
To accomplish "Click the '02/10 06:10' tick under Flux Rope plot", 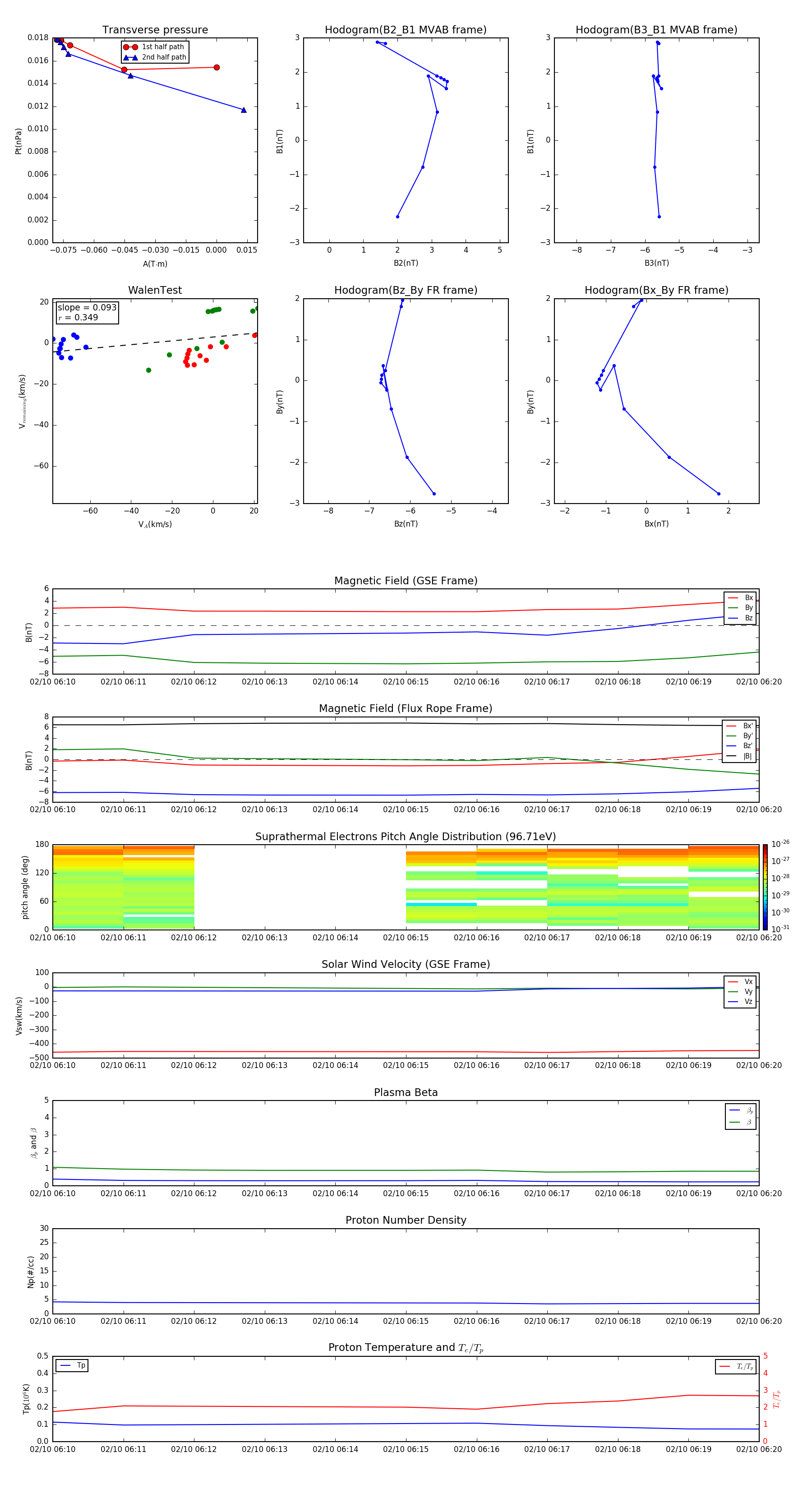I will tap(53, 810).
